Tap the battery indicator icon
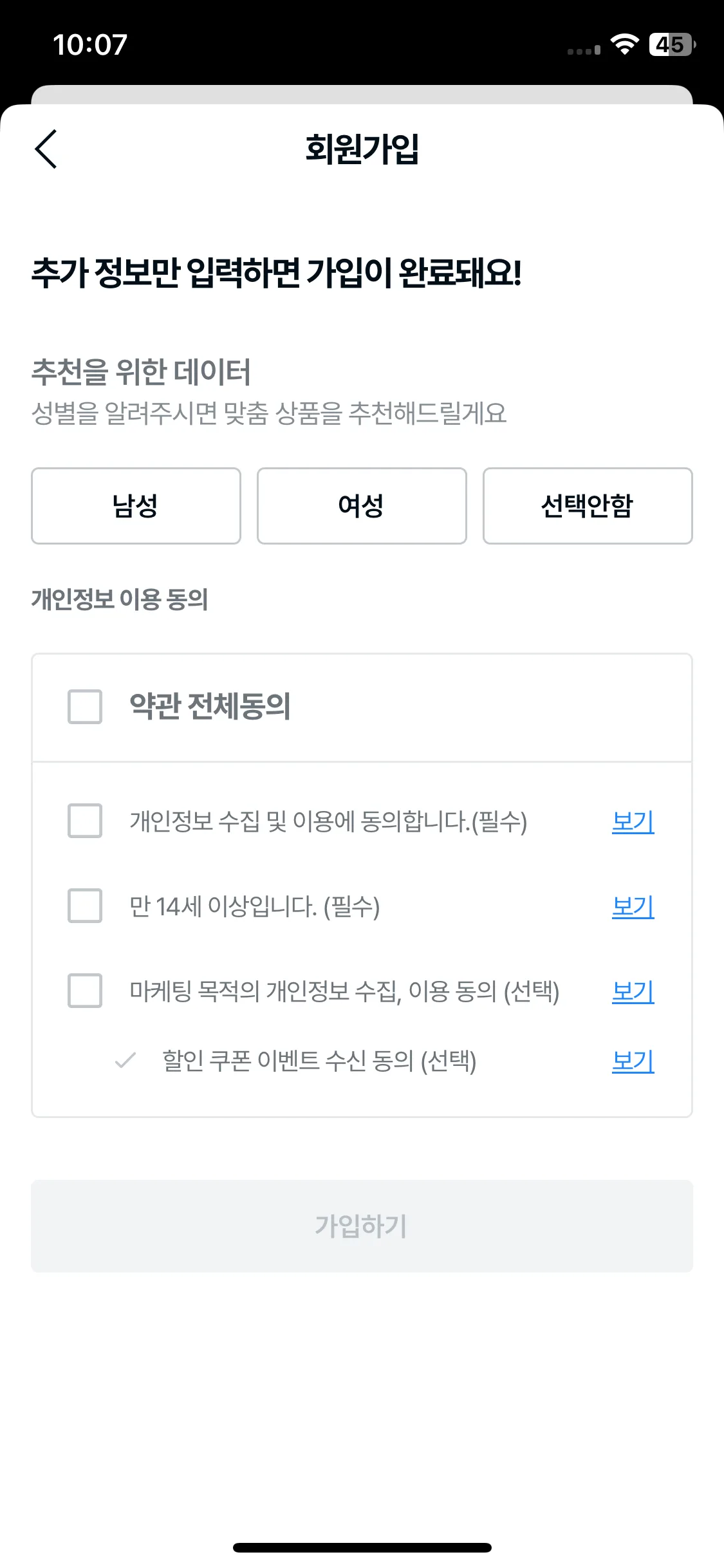Screen dimensions: 724x1568 (x=672, y=44)
